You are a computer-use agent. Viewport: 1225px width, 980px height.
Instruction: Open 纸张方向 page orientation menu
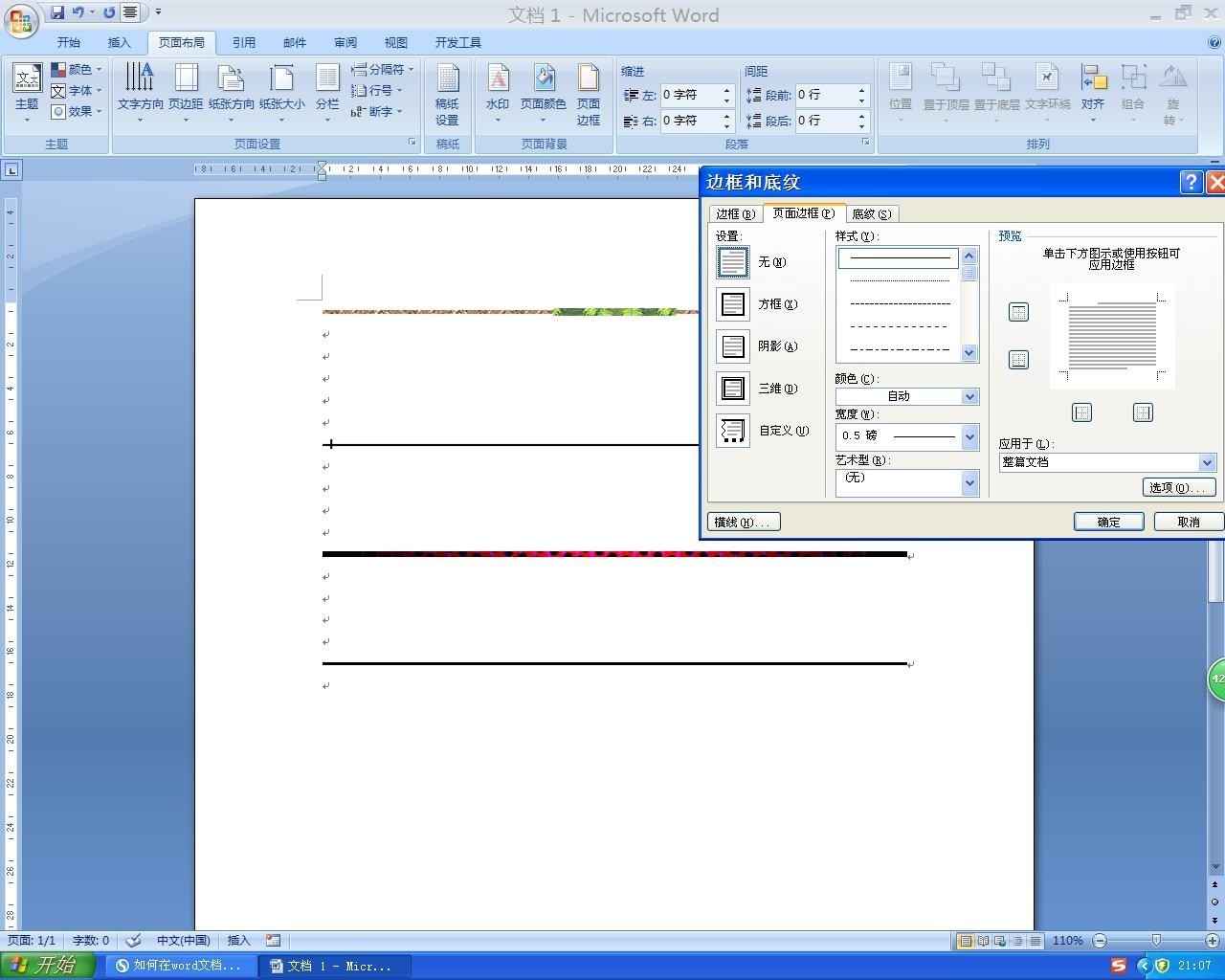[x=232, y=94]
